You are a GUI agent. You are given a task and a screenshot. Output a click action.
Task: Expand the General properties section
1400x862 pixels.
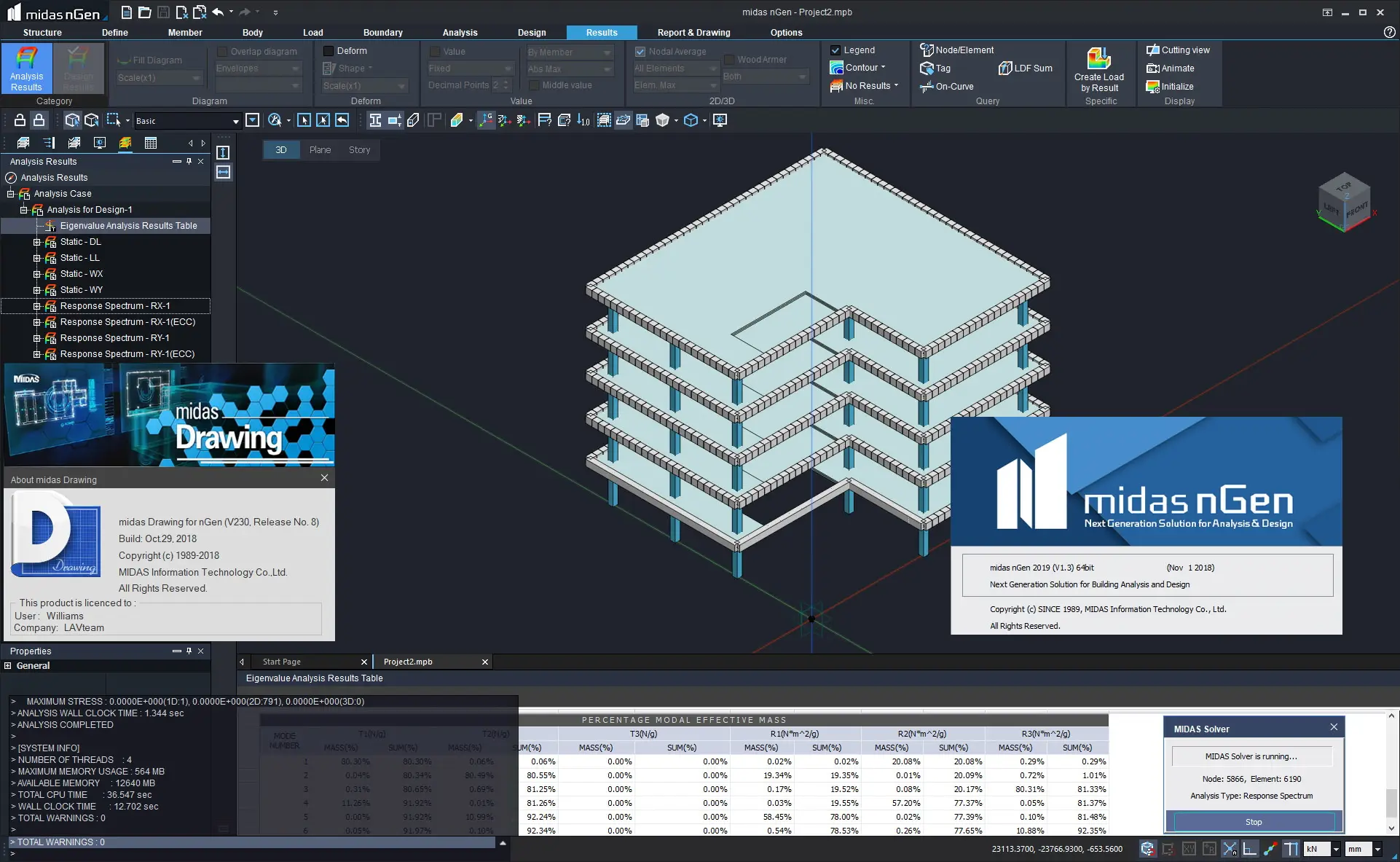(x=7, y=665)
